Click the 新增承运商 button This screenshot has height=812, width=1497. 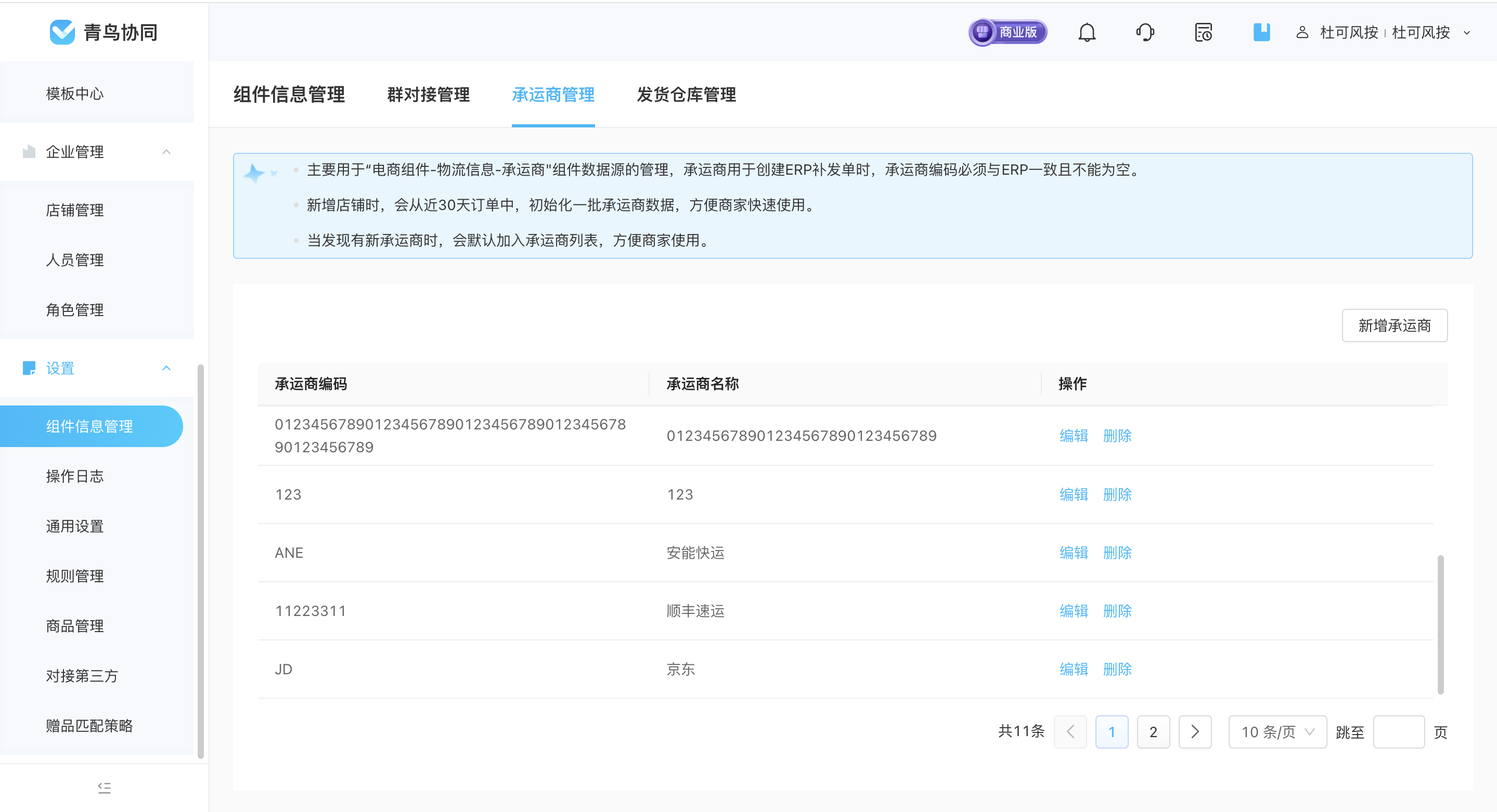[1394, 325]
